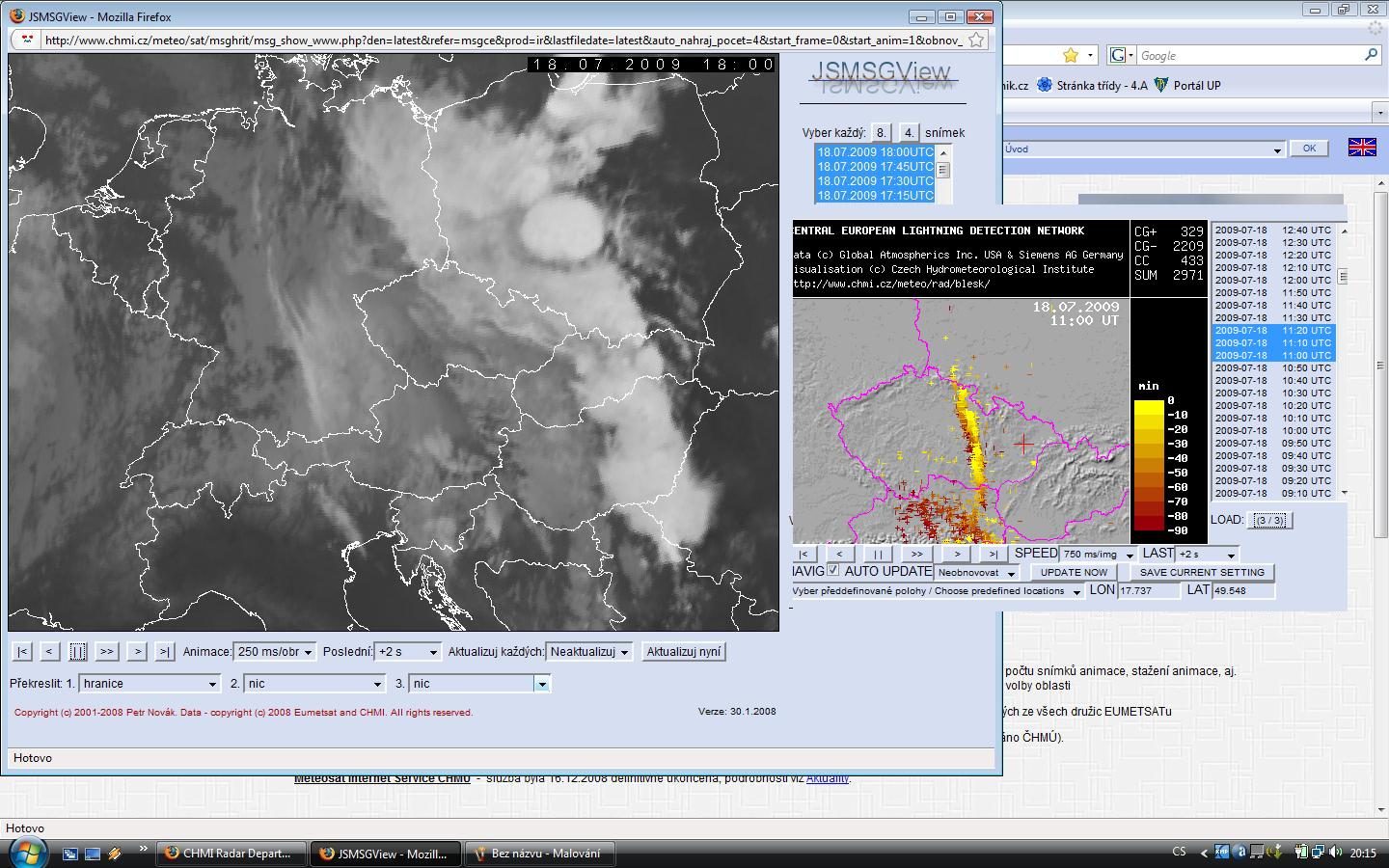Pause the satellite image animation

point(78,652)
